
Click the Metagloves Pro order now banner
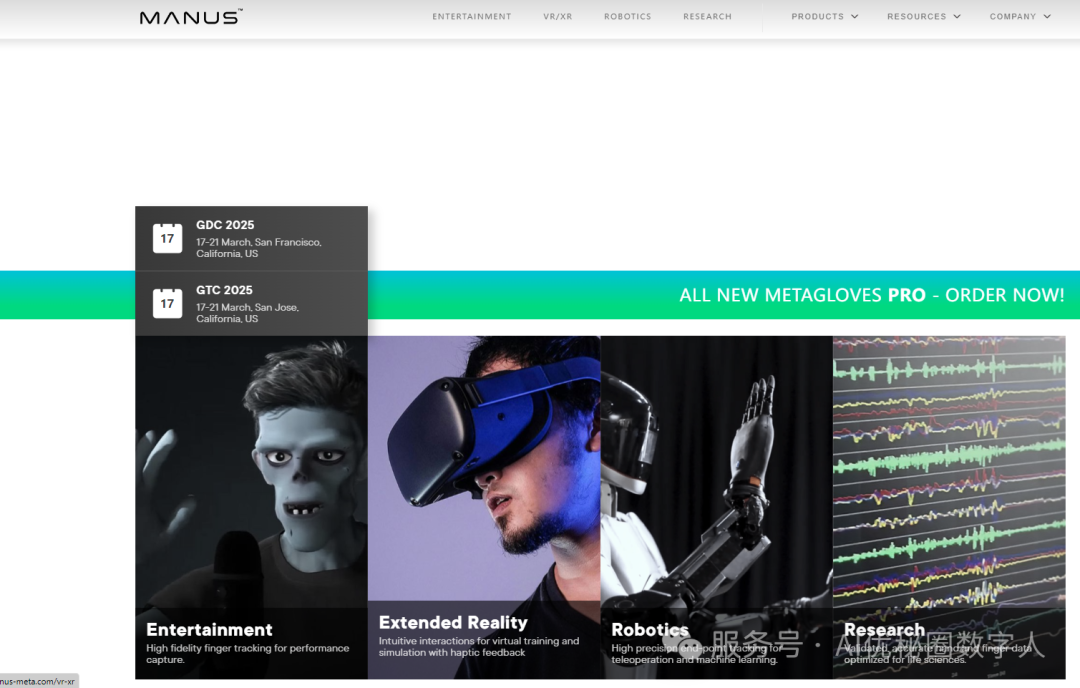pyautogui.click(x=872, y=295)
